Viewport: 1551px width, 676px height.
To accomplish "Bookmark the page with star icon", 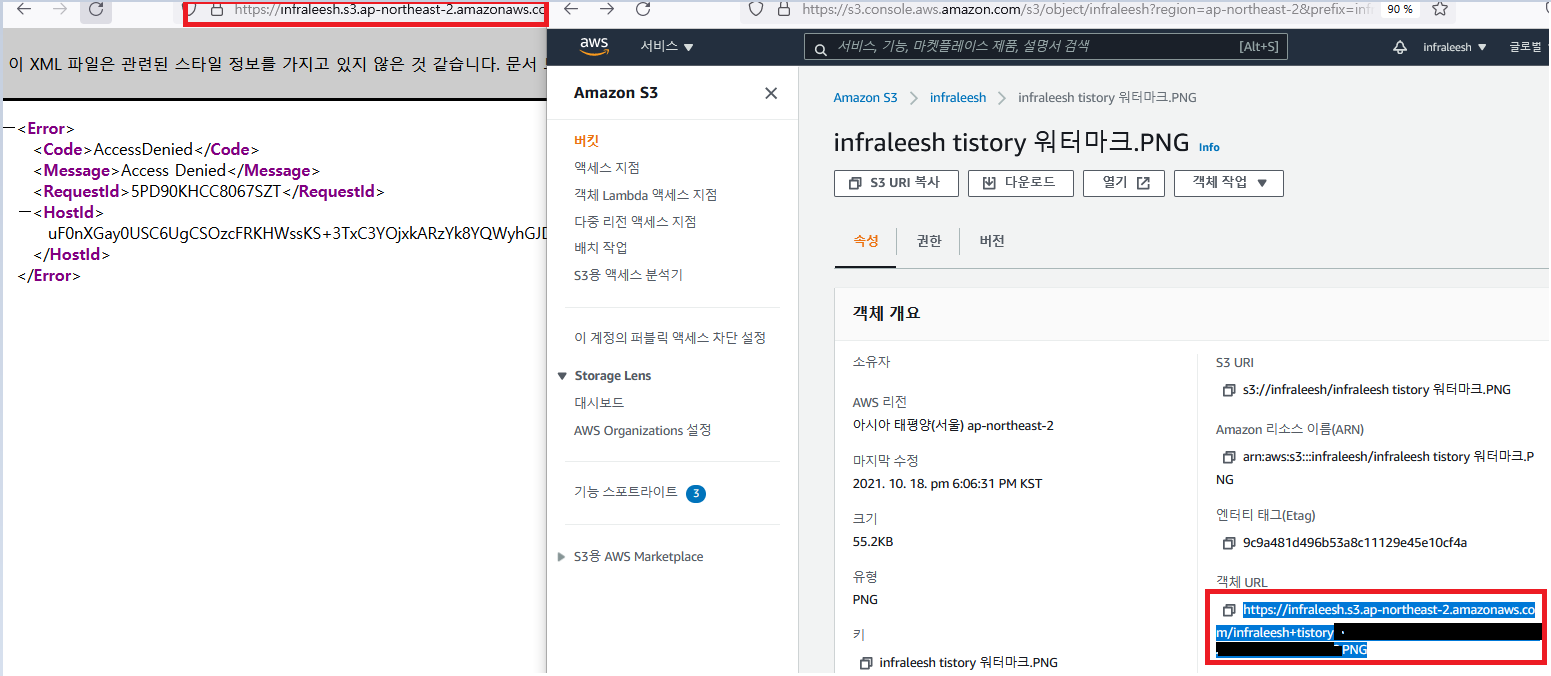I will pyautogui.click(x=1440, y=9).
